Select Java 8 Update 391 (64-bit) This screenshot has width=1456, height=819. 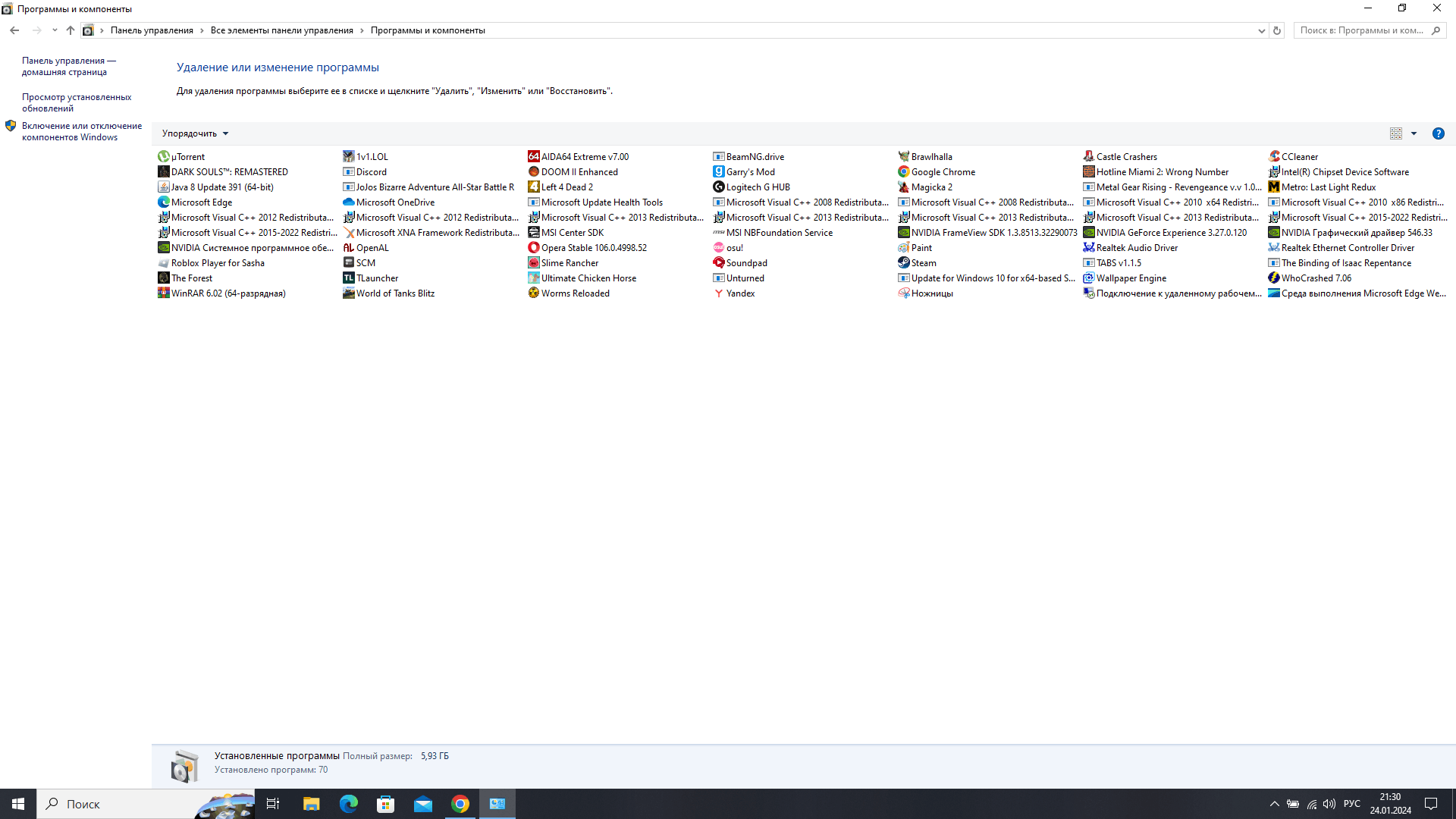pos(216,187)
